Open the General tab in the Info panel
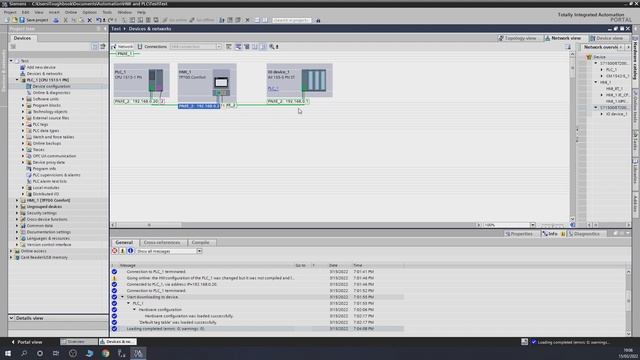This screenshot has width=640, height=360. coord(124,242)
